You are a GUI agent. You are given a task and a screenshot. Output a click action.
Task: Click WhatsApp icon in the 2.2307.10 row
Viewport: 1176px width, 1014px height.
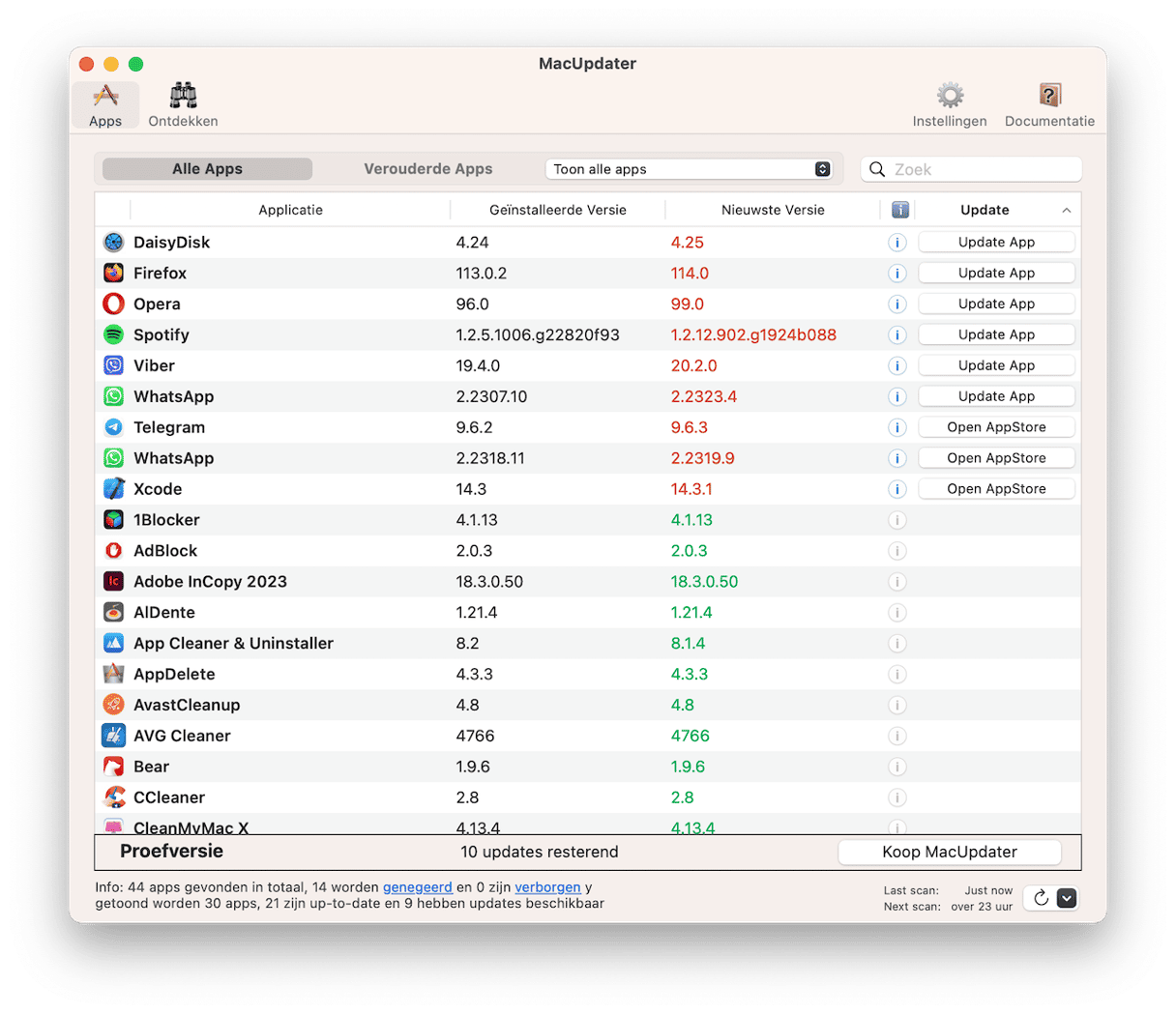(x=113, y=397)
